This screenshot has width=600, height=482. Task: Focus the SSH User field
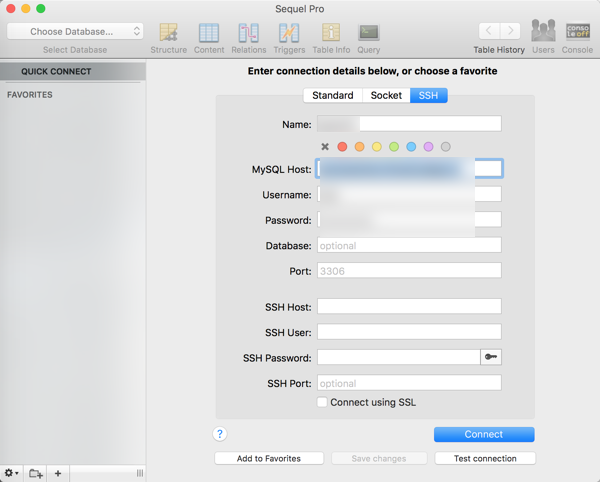(409, 332)
